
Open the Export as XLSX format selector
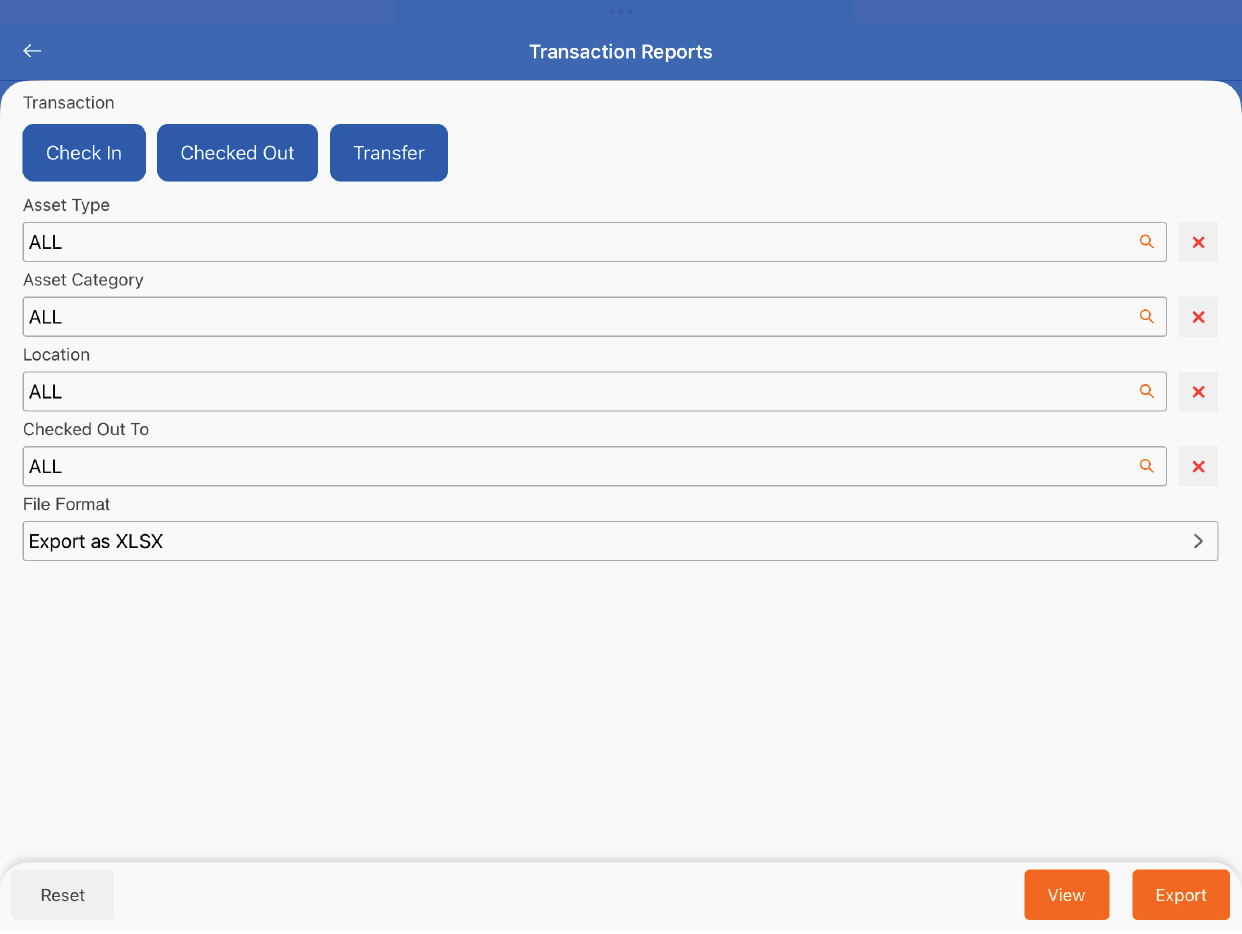(x=620, y=541)
